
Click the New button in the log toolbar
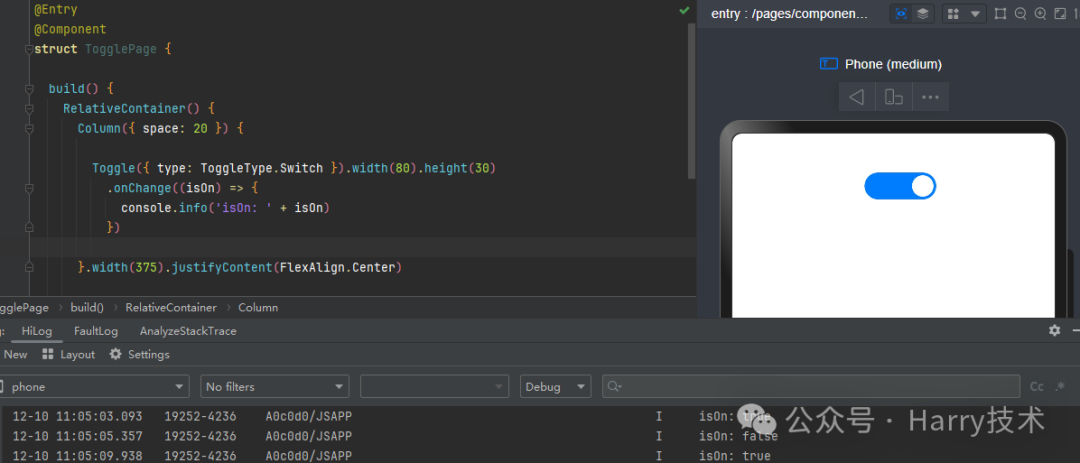click(x=15, y=354)
